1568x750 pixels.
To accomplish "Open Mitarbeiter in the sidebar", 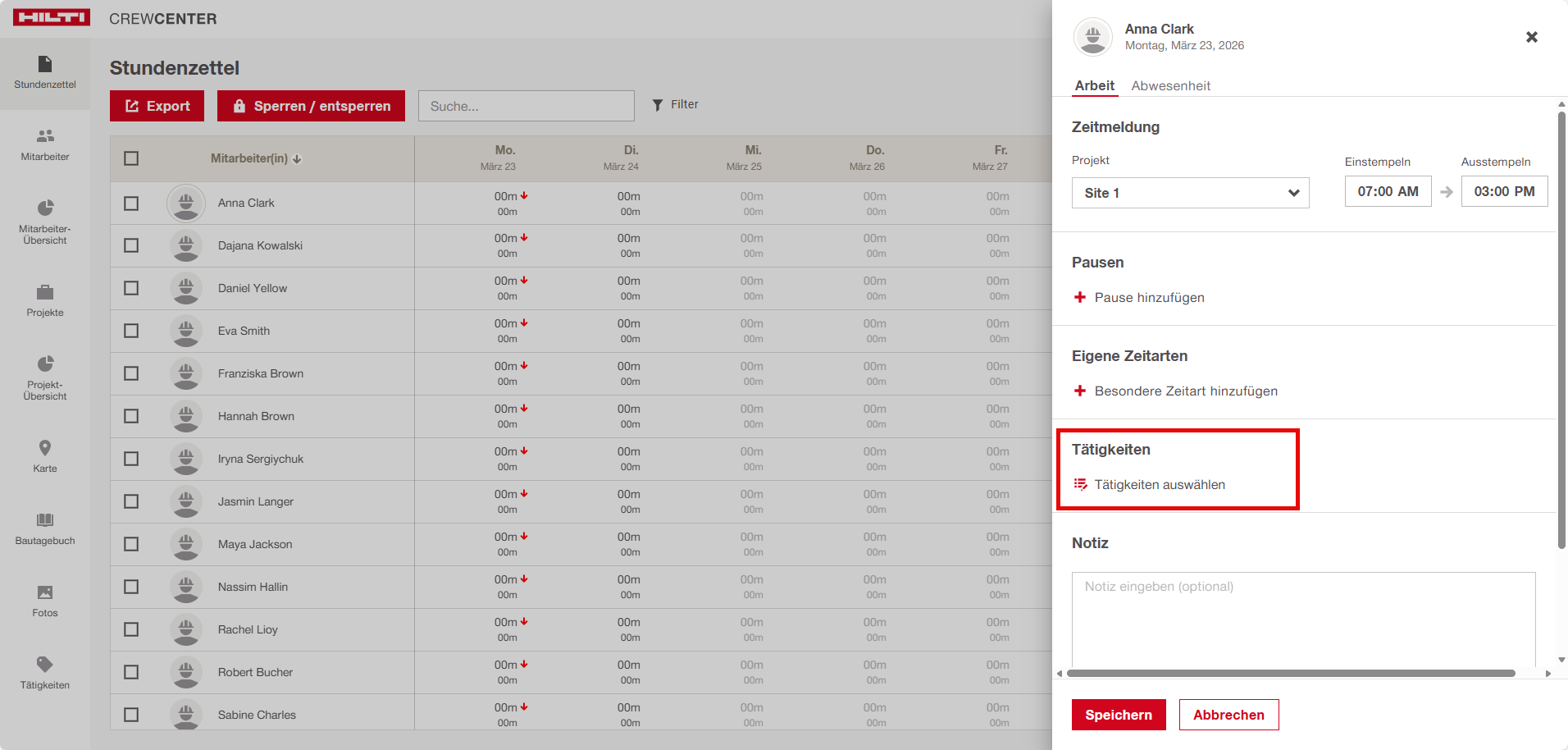I will [45, 144].
